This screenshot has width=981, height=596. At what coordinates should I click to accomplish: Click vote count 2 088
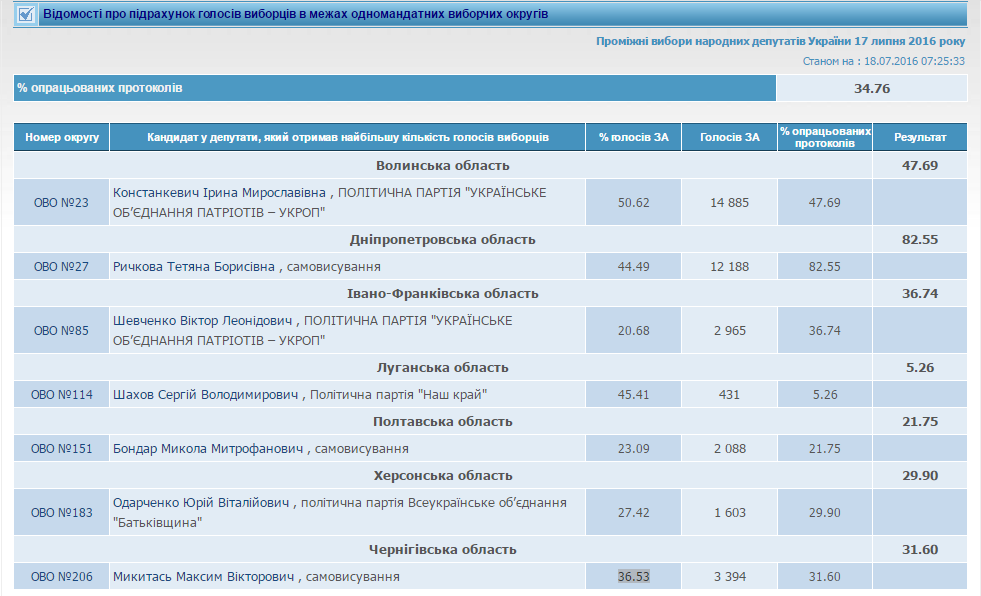point(729,448)
